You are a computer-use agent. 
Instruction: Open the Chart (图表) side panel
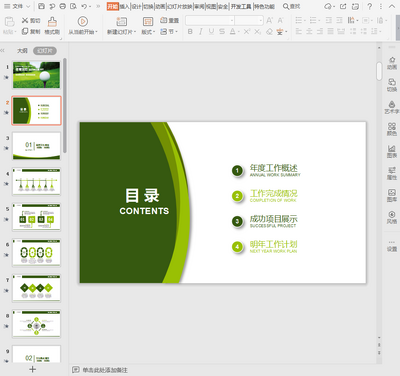click(392, 151)
